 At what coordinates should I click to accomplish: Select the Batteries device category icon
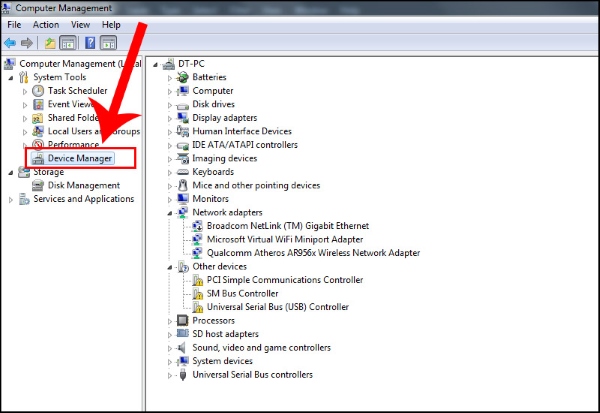(x=183, y=77)
